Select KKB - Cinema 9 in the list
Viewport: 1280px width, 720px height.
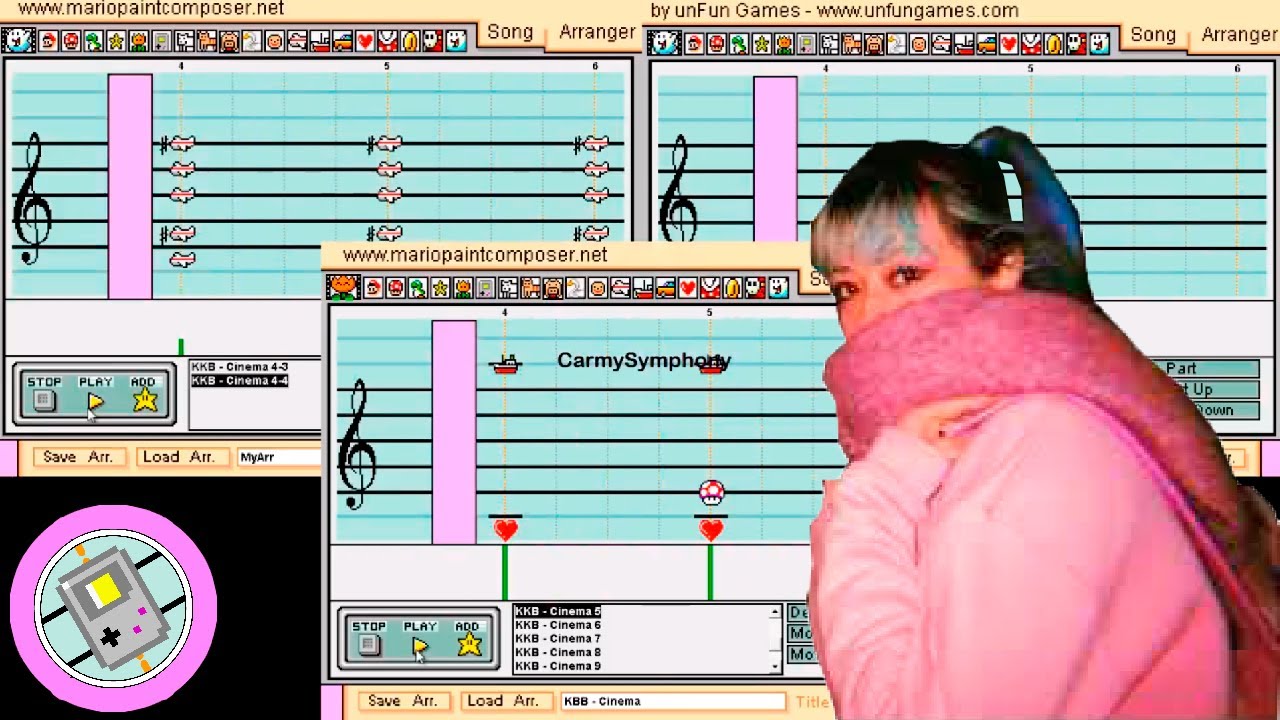(558, 665)
